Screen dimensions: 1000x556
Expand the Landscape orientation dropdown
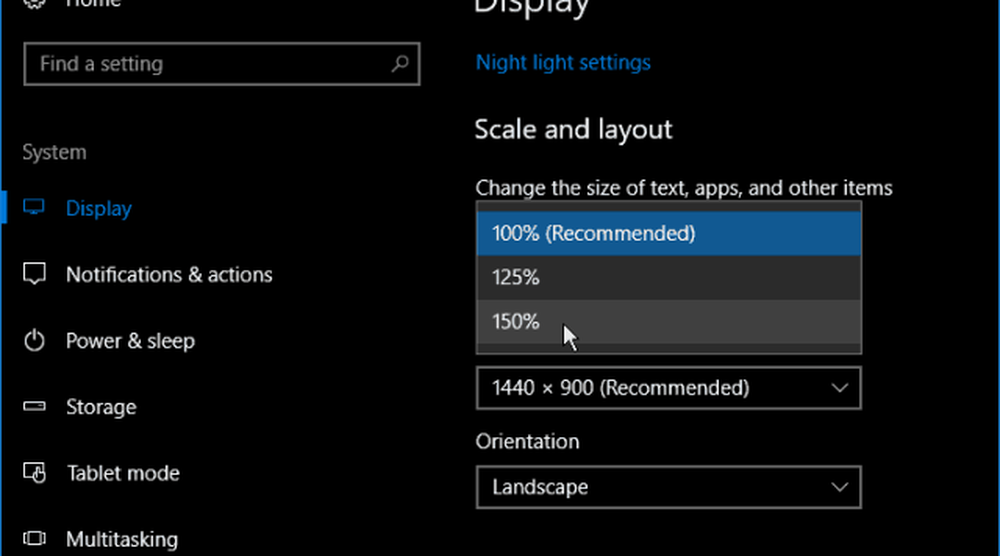pos(668,488)
